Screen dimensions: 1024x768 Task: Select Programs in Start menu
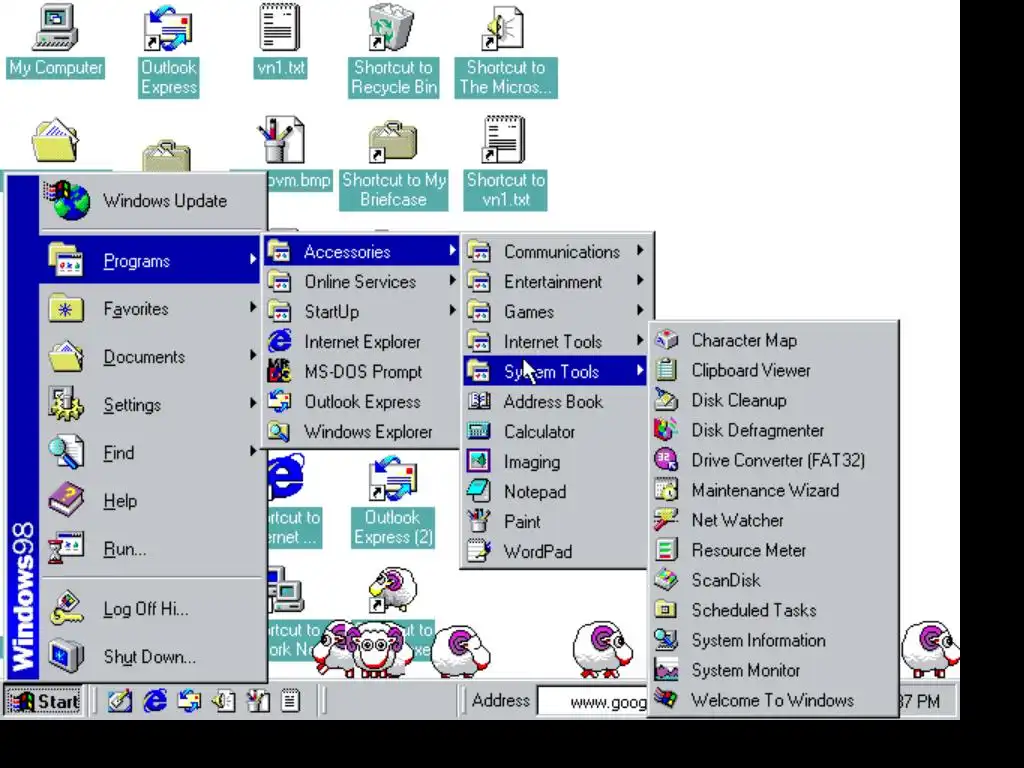click(x=151, y=261)
